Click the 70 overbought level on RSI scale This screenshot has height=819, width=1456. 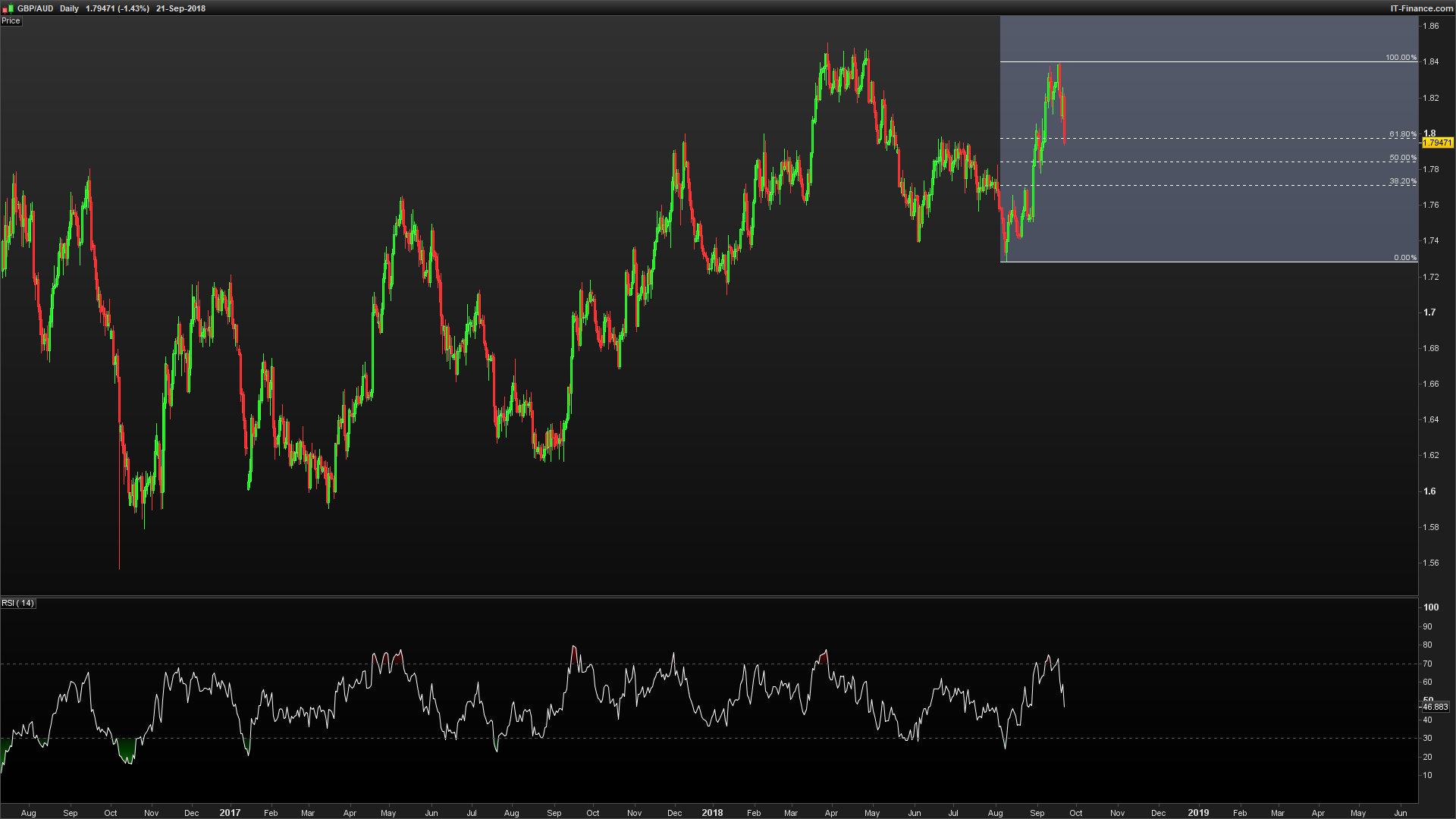point(1427,664)
